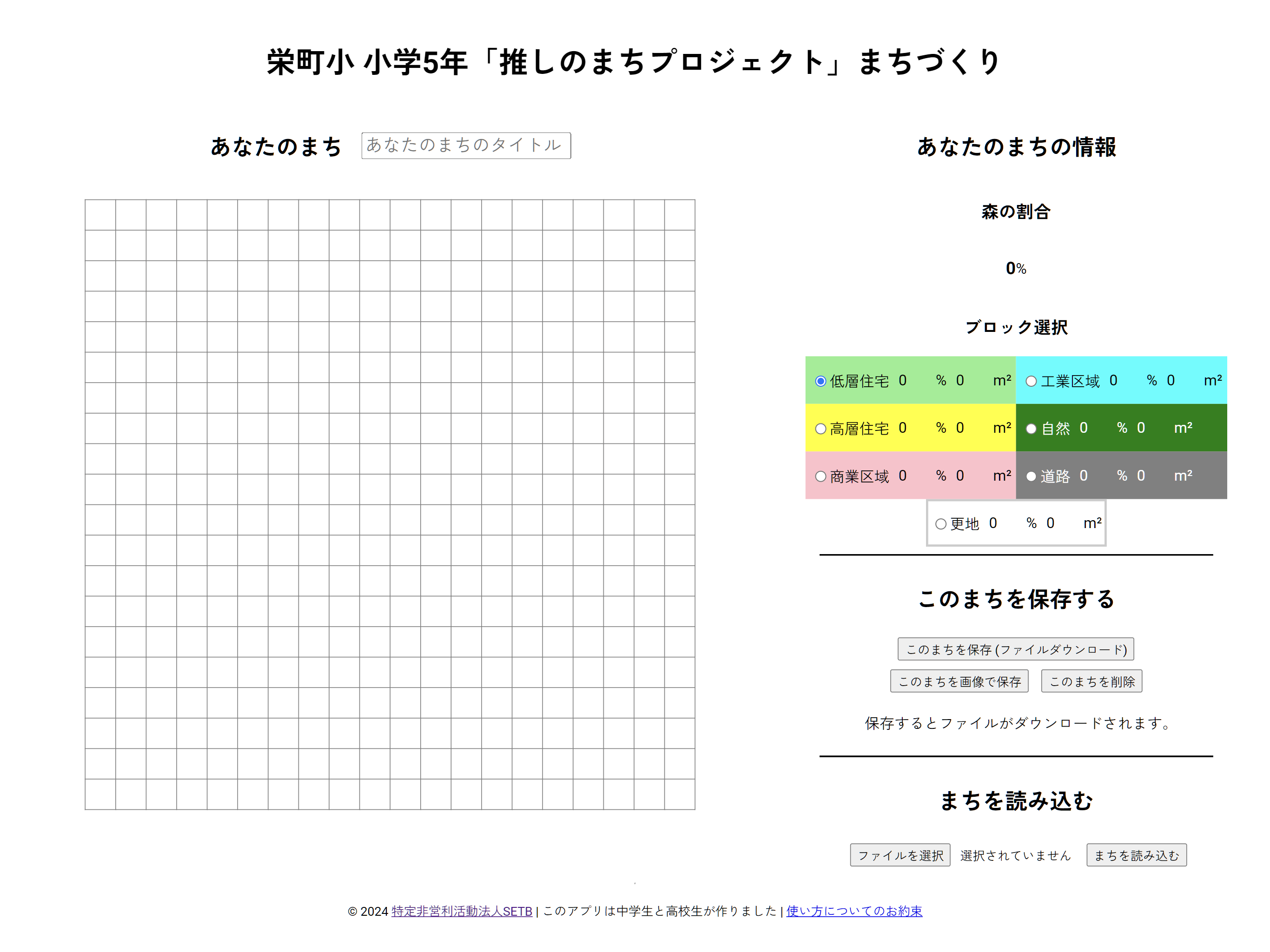Open the ファイルを選択 file chooser

[x=900, y=855]
